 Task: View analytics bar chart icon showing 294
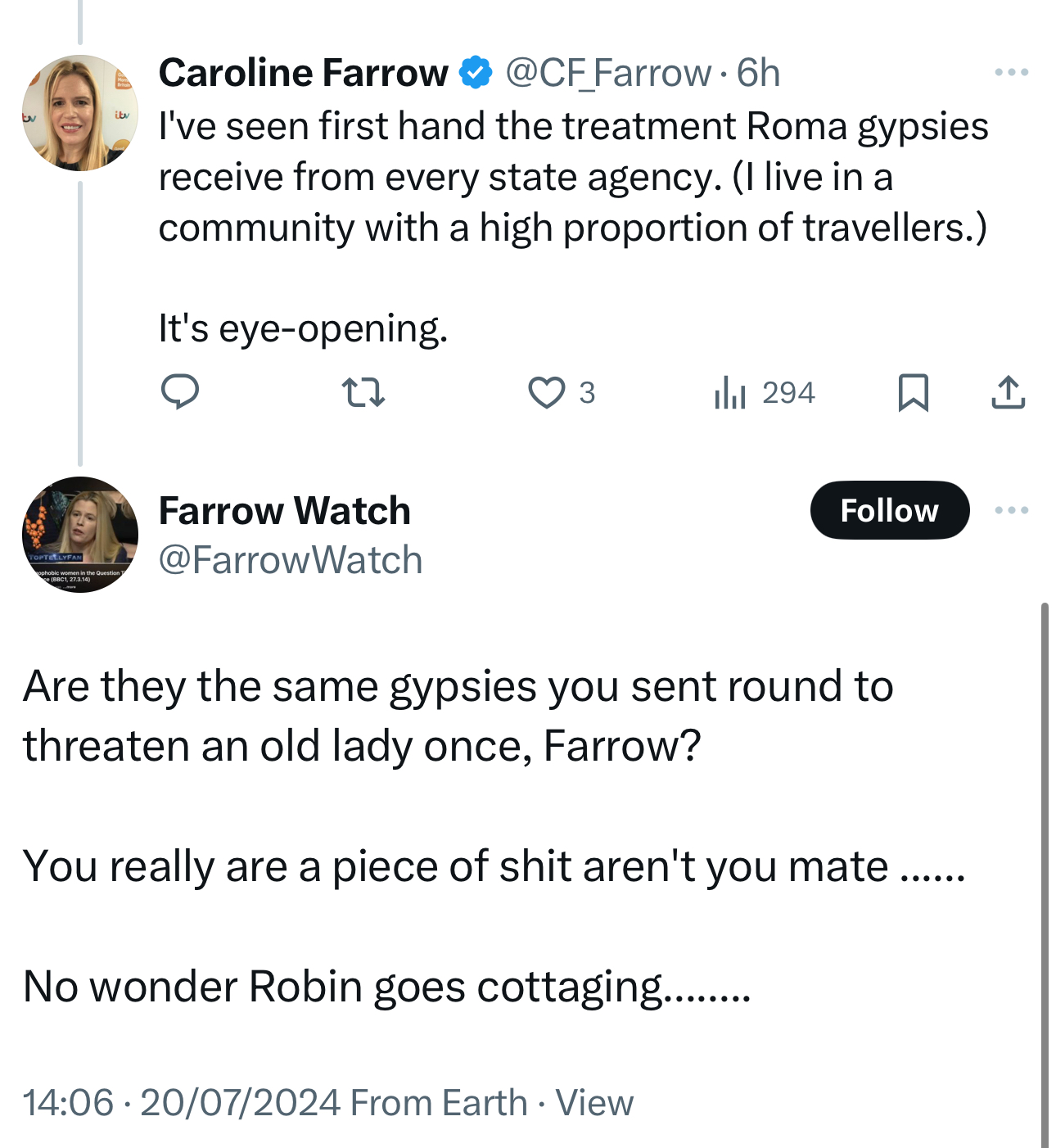pyautogui.click(x=730, y=392)
